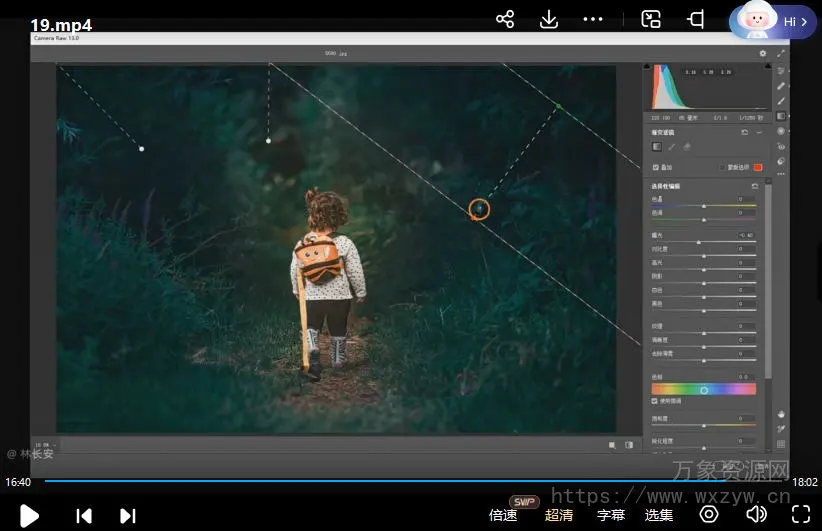Open the 倍速 playback speed menu

[x=503, y=515]
